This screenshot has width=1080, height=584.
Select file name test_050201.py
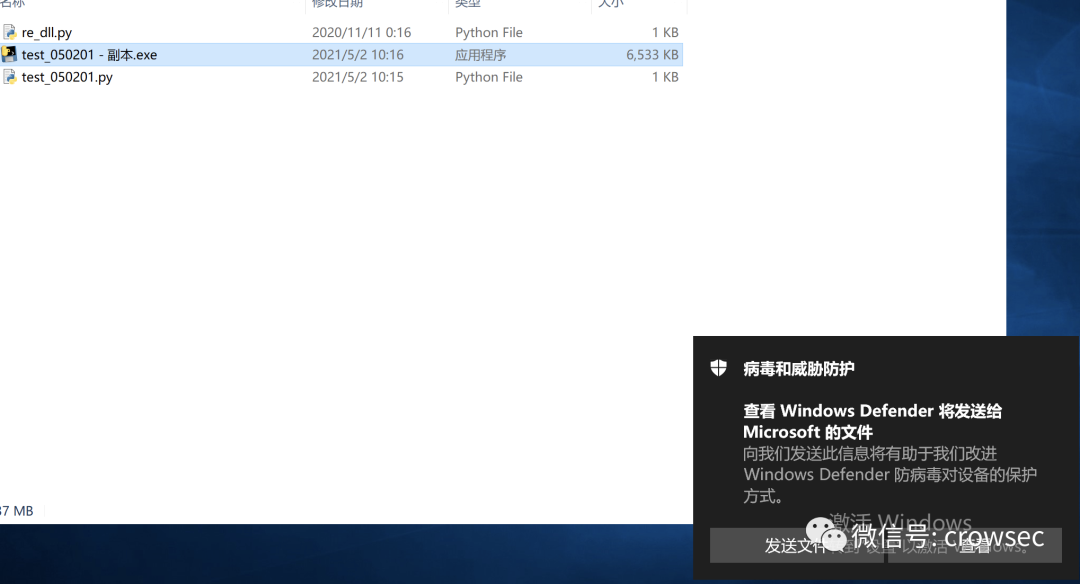tap(68, 77)
